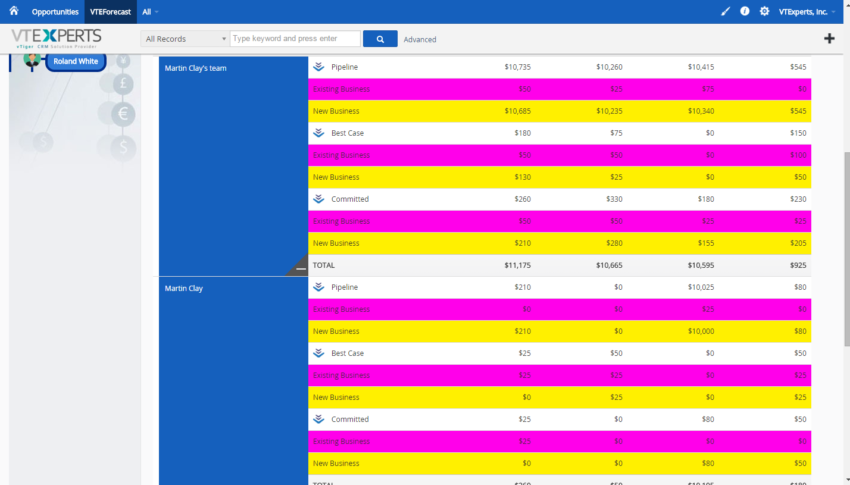
Task: Open the settings gear icon
Action: [764, 11]
